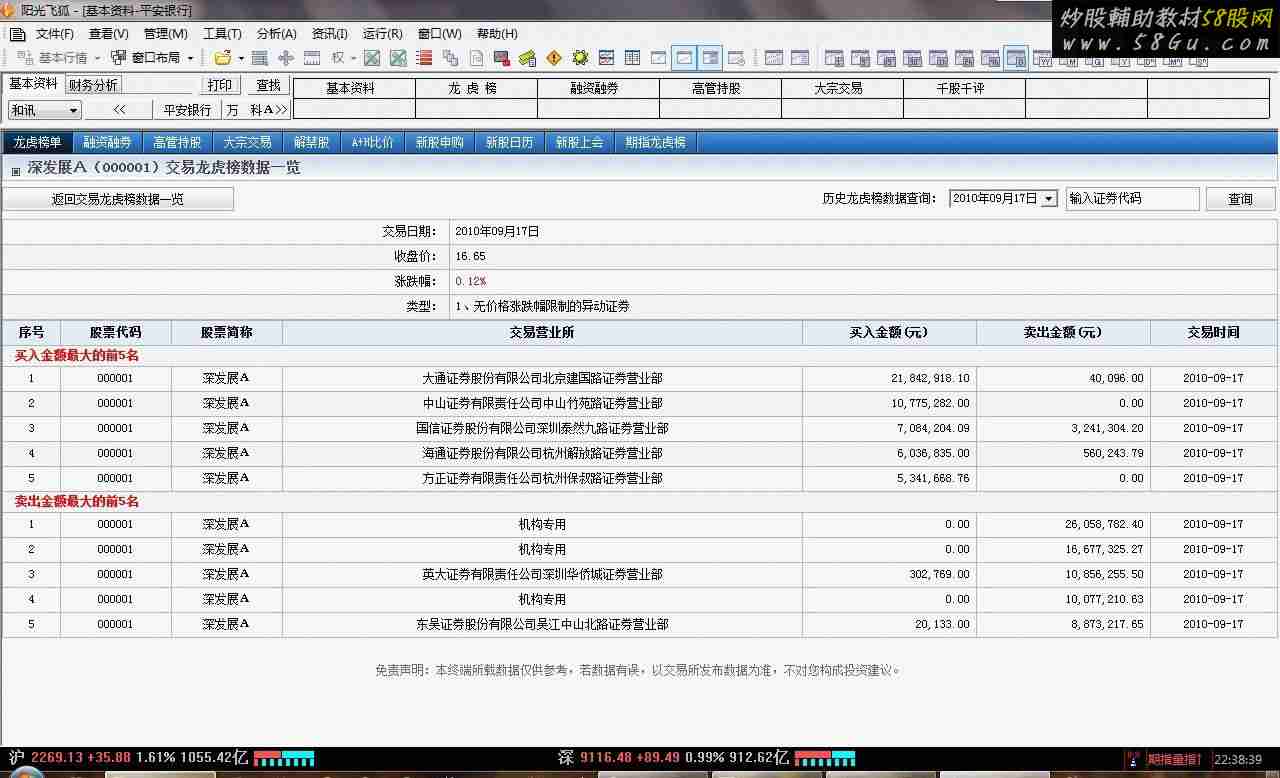Screen dimensions: 1280x778
Task: Click the 平安银行 stock button
Action: (187, 110)
